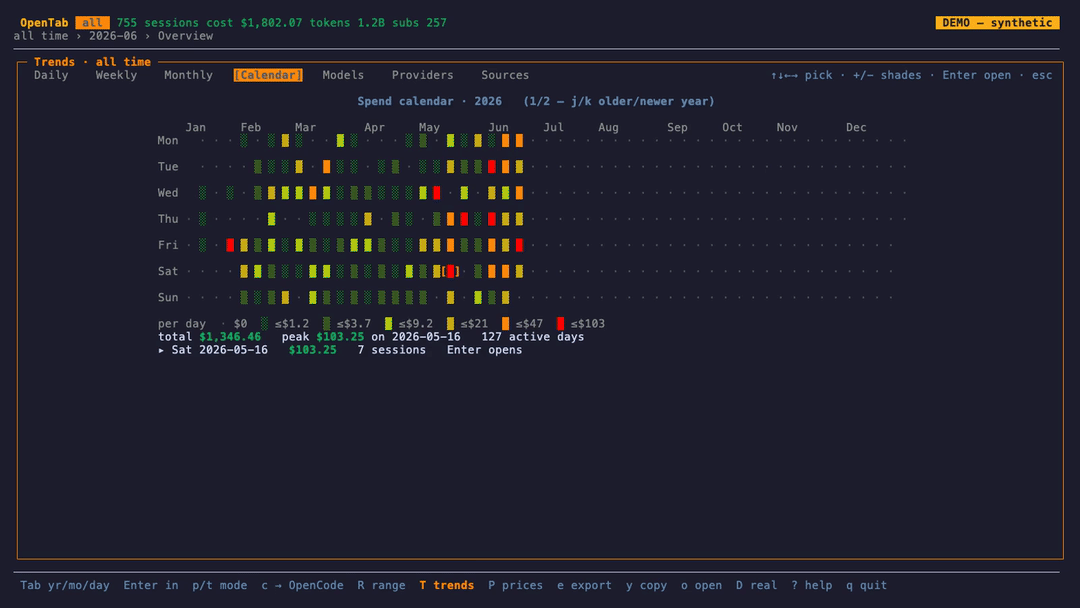Screen dimensions: 1080x608
Task: Click 'c → OpenCode' footer shortcut
Action: point(302,585)
